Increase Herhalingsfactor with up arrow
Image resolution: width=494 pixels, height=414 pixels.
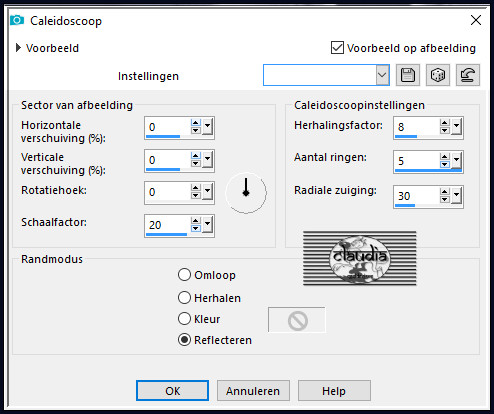(445, 123)
